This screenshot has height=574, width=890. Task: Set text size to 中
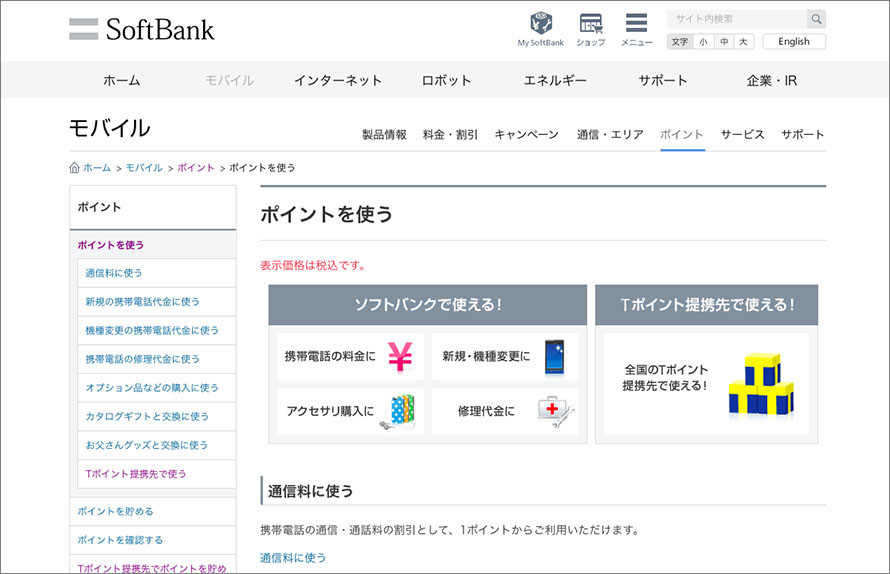pyautogui.click(x=724, y=41)
